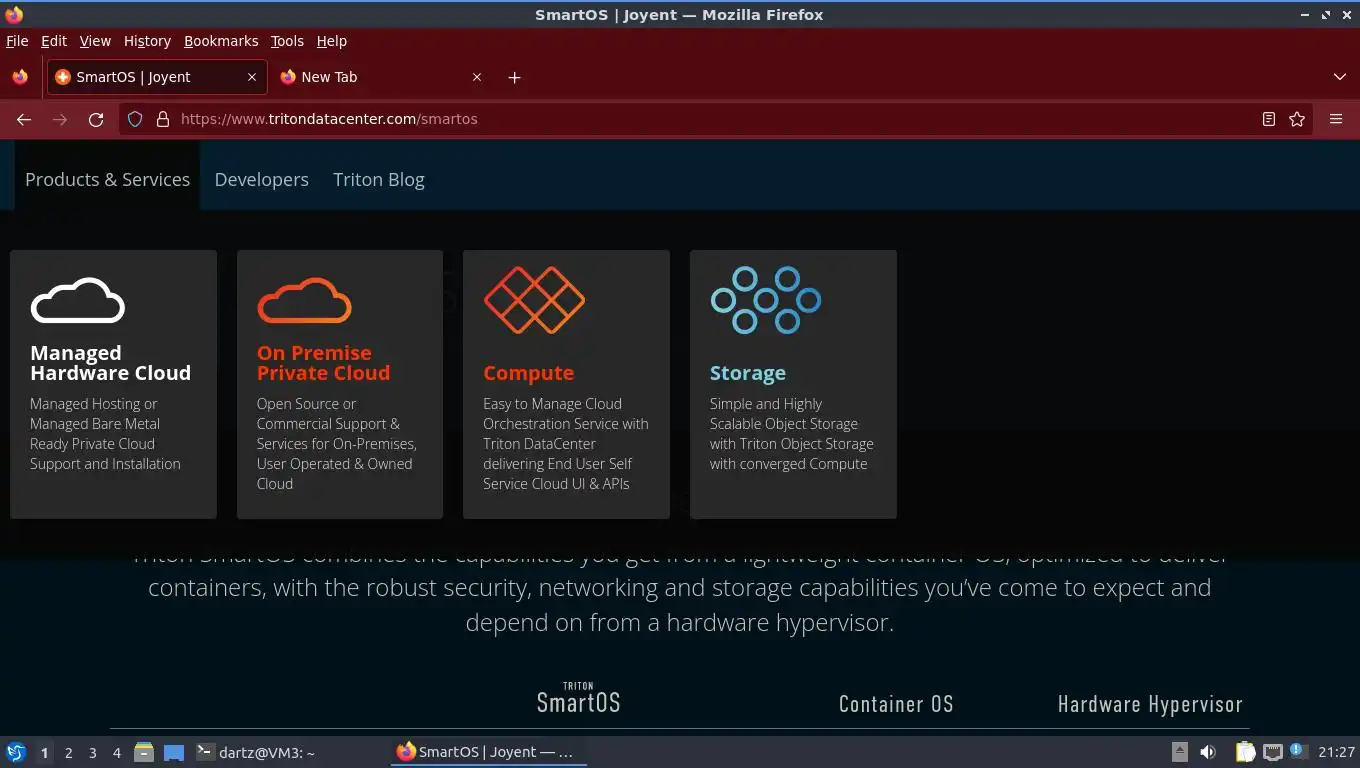The image size is (1360, 768).
Task: Open the tracking protection shield icon
Action: pos(135,119)
